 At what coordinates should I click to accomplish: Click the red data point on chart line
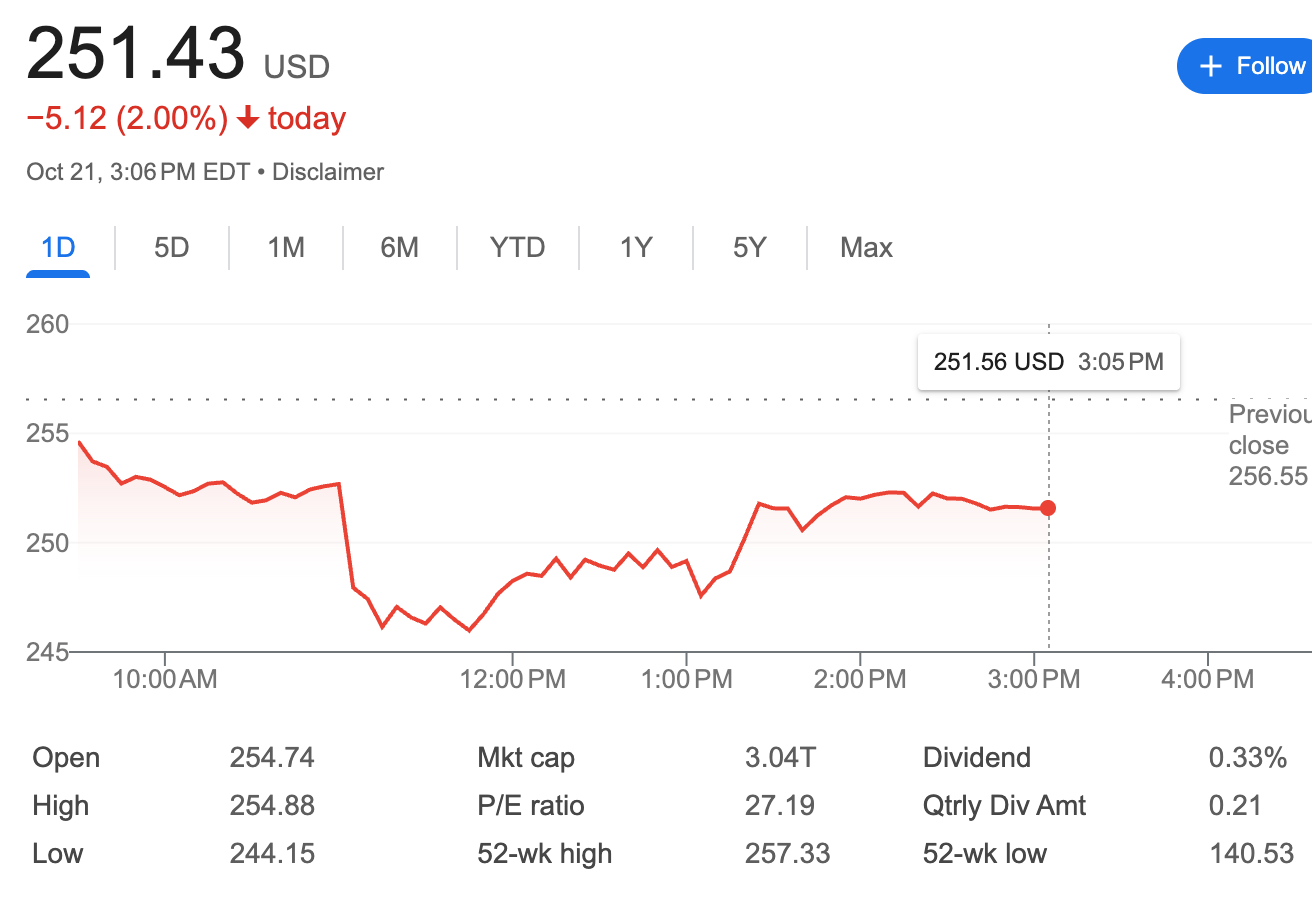click(x=1048, y=508)
